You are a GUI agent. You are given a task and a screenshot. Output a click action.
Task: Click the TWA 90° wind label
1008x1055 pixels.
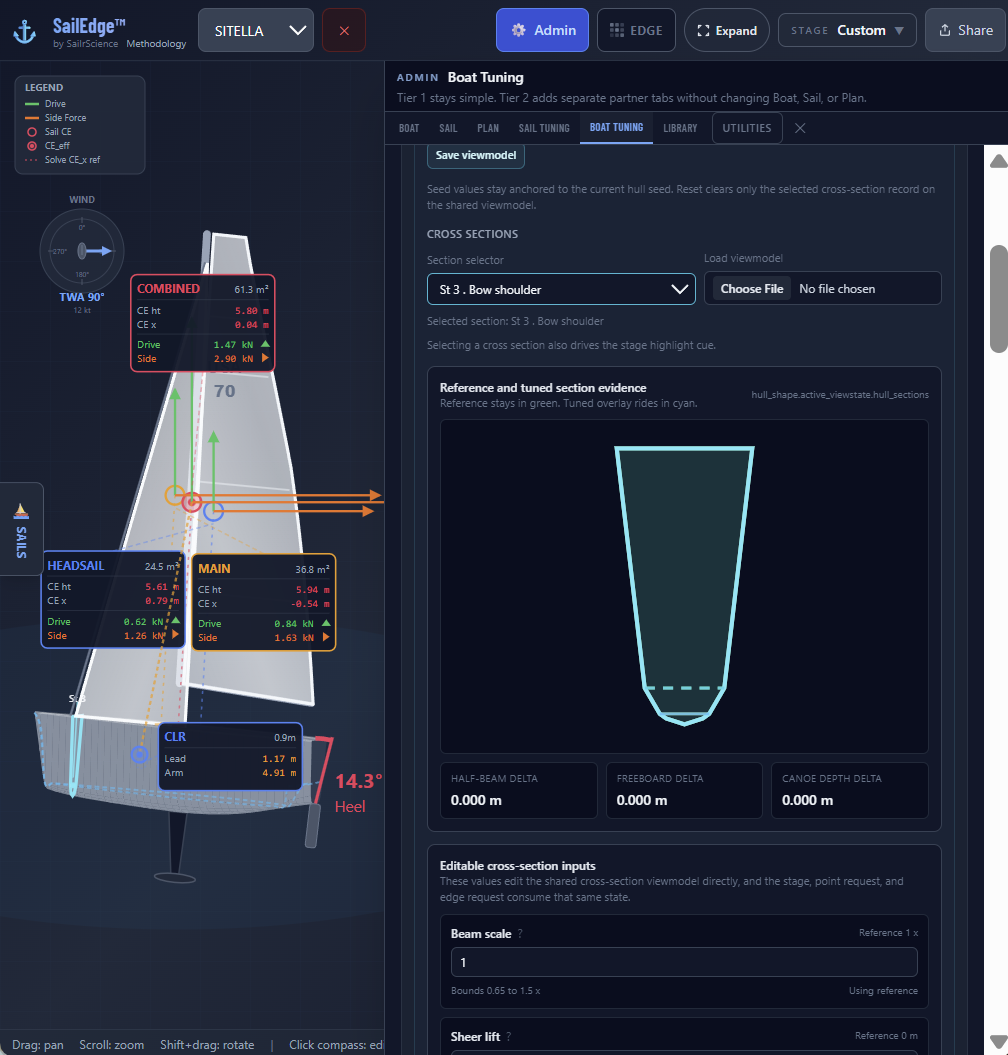[x=81, y=297]
